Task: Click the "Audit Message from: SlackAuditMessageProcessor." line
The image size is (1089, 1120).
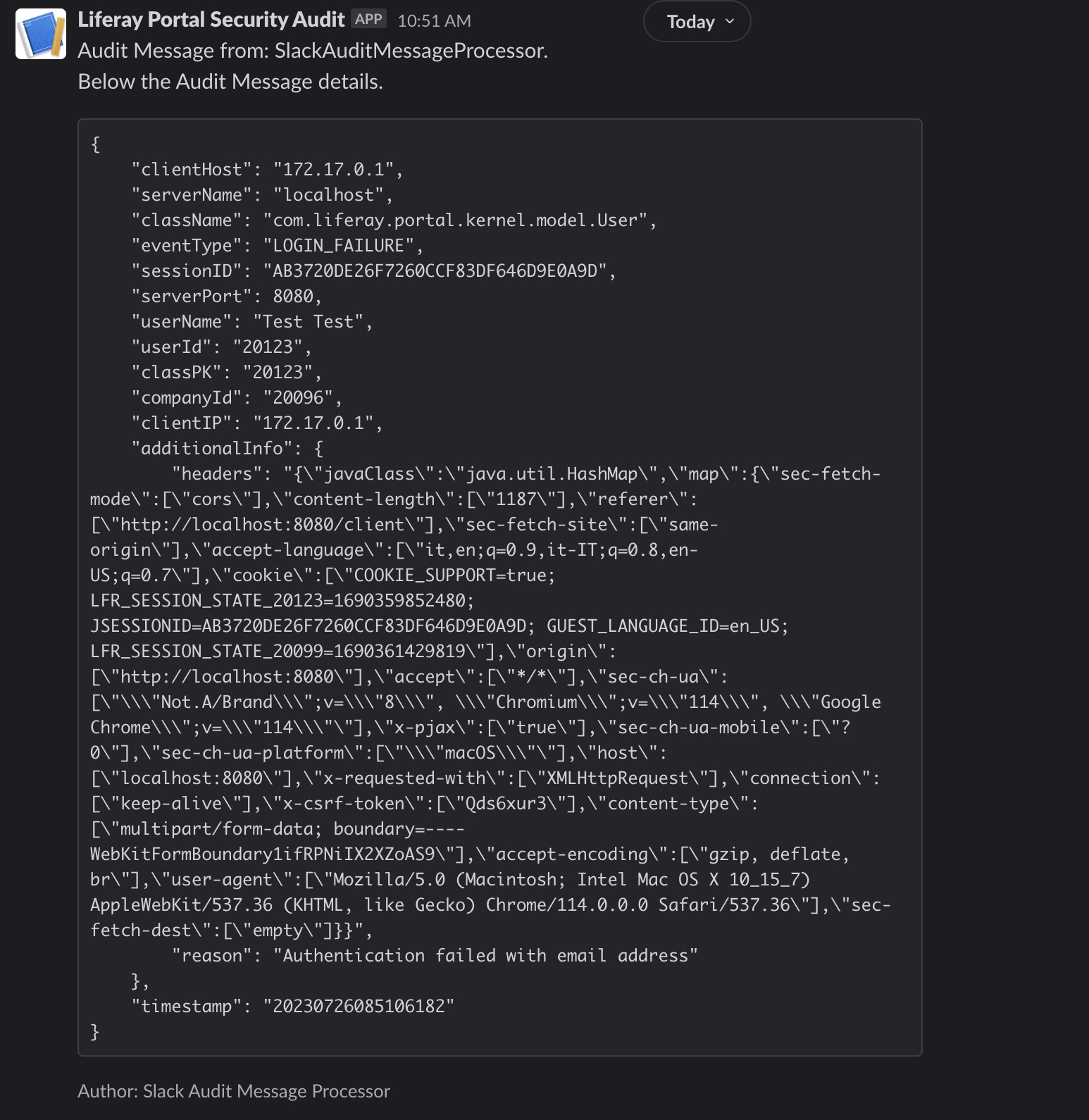Action: coord(313,51)
